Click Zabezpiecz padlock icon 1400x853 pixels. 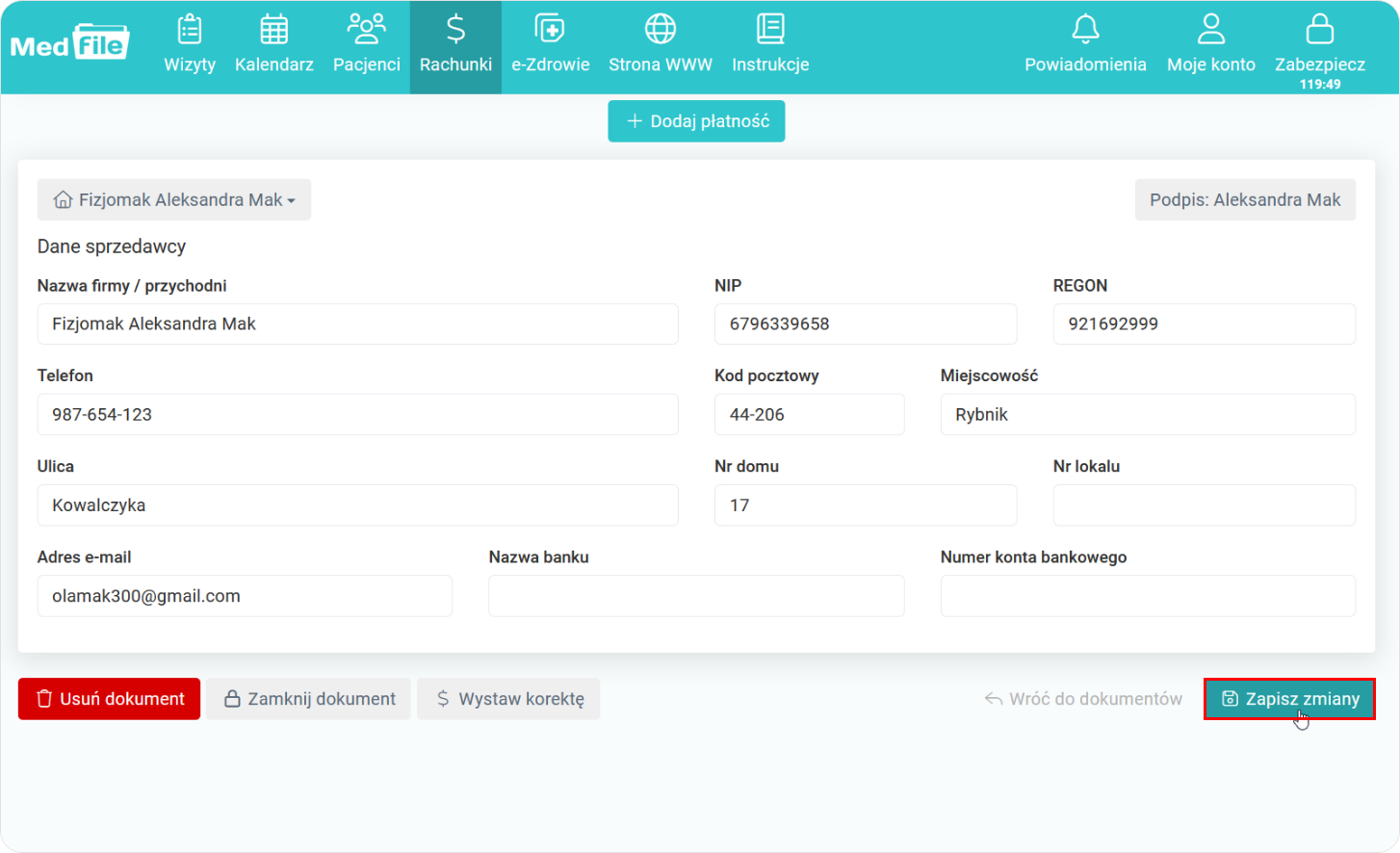(x=1319, y=30)
